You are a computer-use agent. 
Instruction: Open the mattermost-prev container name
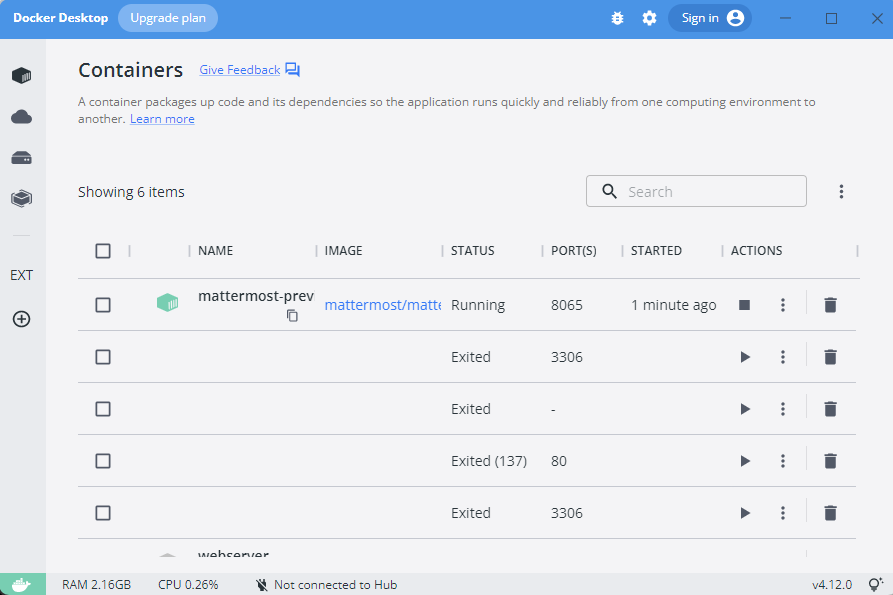tap(256, 296)
